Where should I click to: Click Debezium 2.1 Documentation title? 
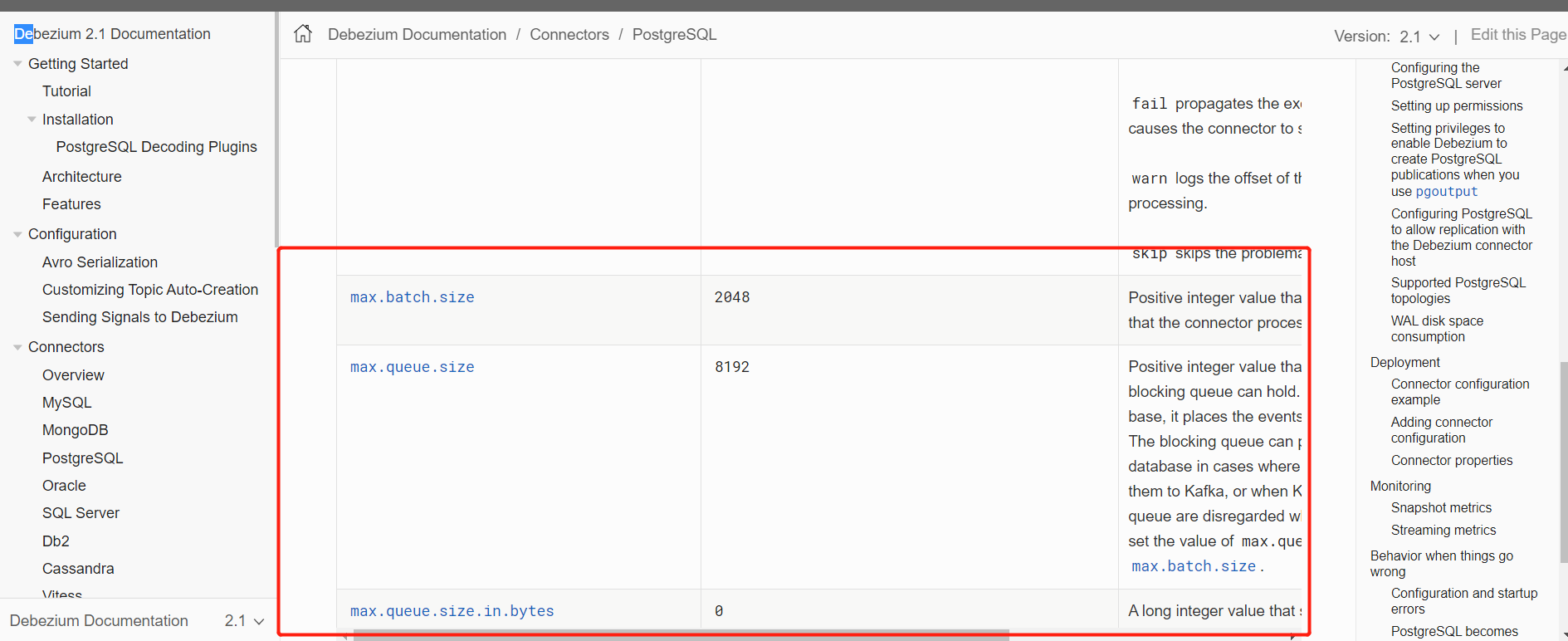(x=112, y=34)
